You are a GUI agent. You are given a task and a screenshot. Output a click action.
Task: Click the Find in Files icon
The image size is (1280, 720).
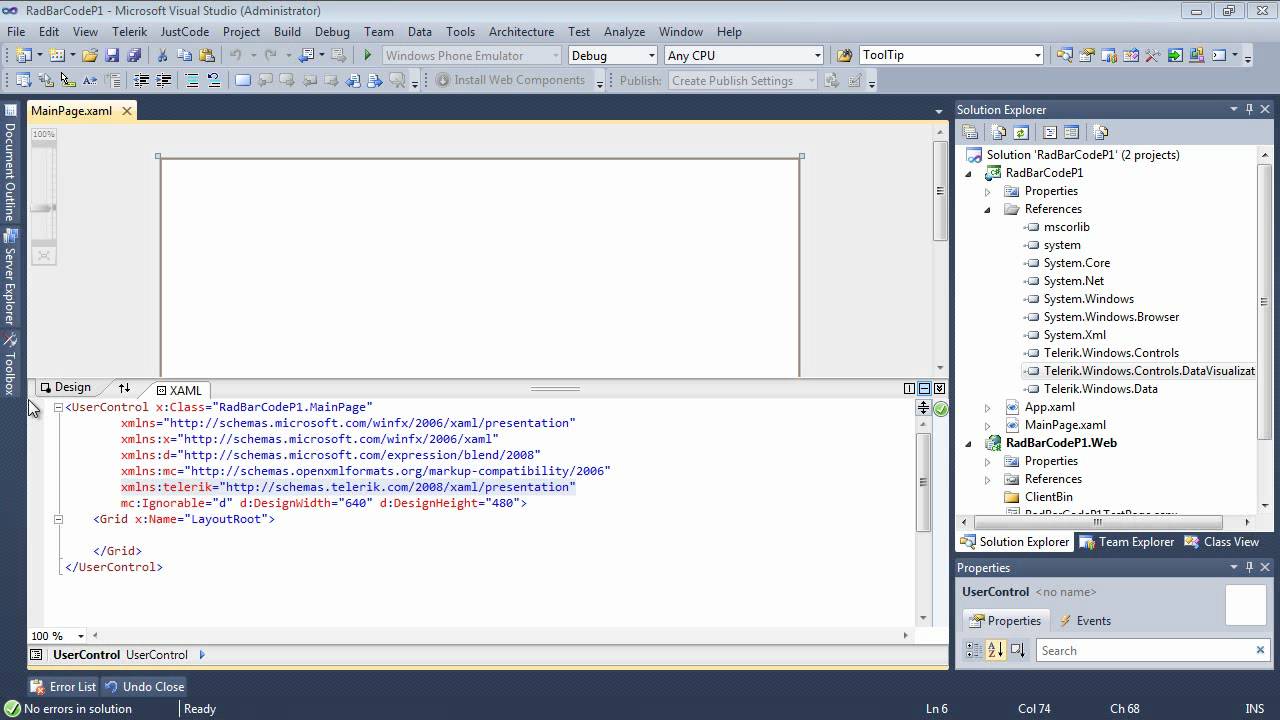coord(844,55)
